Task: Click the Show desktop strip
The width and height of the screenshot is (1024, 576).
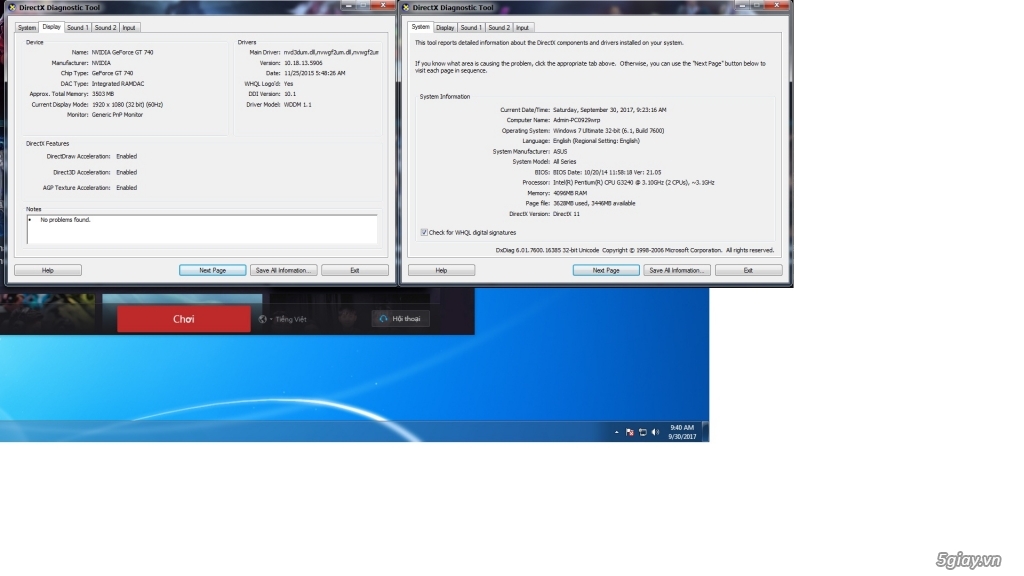Action: coord(705,432)
